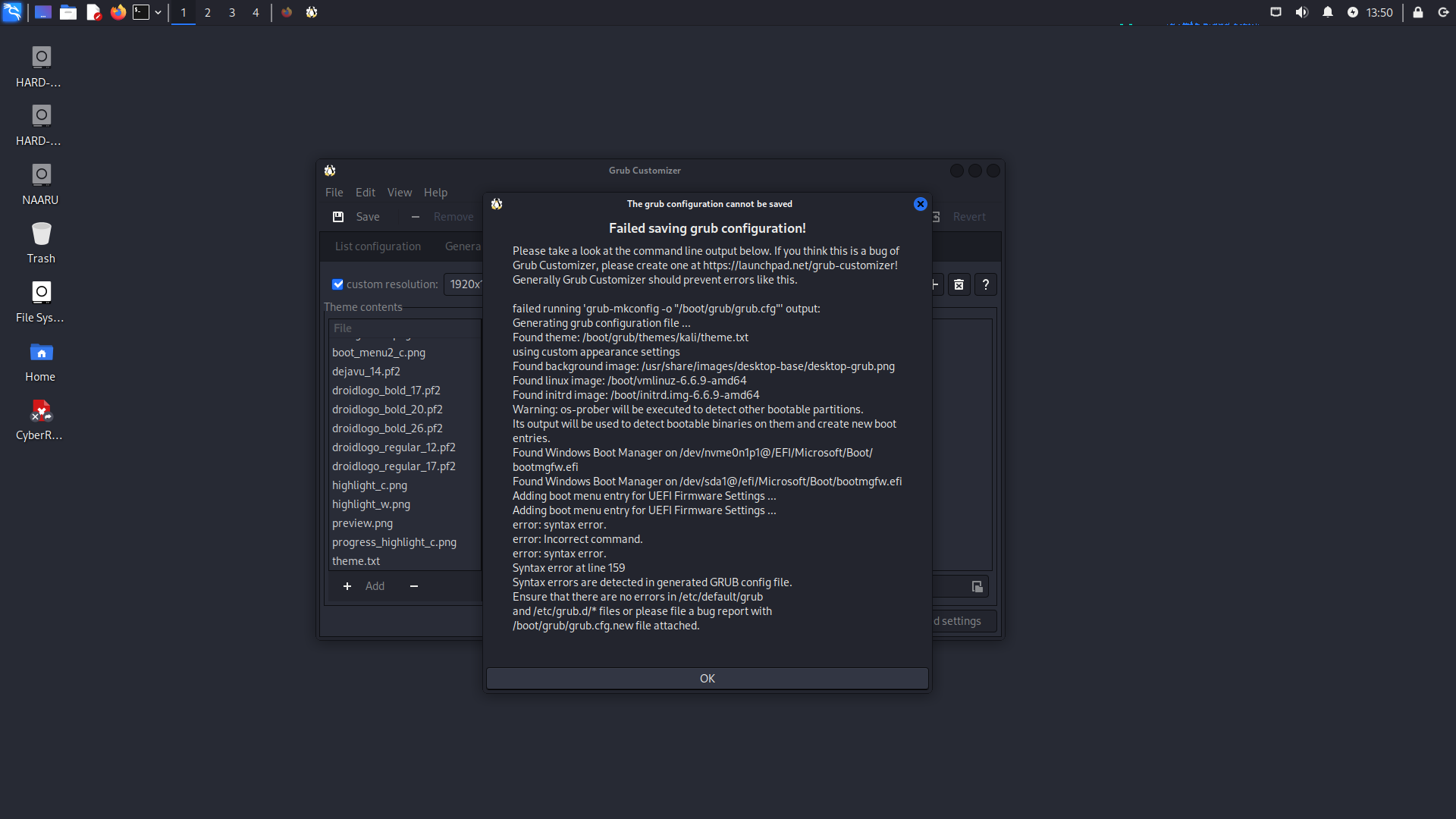Click the Kali menu dragon icon
This screenshot has height=819, width=1456.
(x=12, y=12)
